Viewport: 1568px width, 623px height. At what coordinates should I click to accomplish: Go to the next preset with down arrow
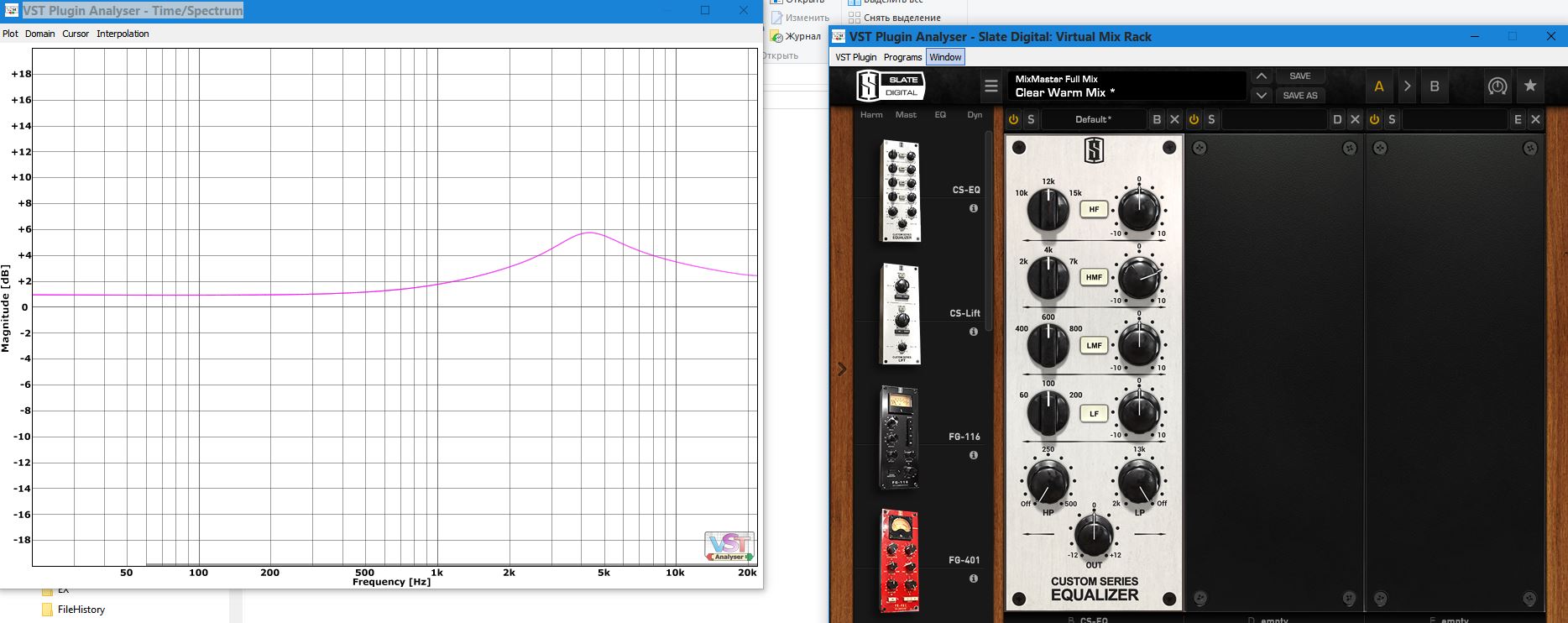pos(1261,96)
